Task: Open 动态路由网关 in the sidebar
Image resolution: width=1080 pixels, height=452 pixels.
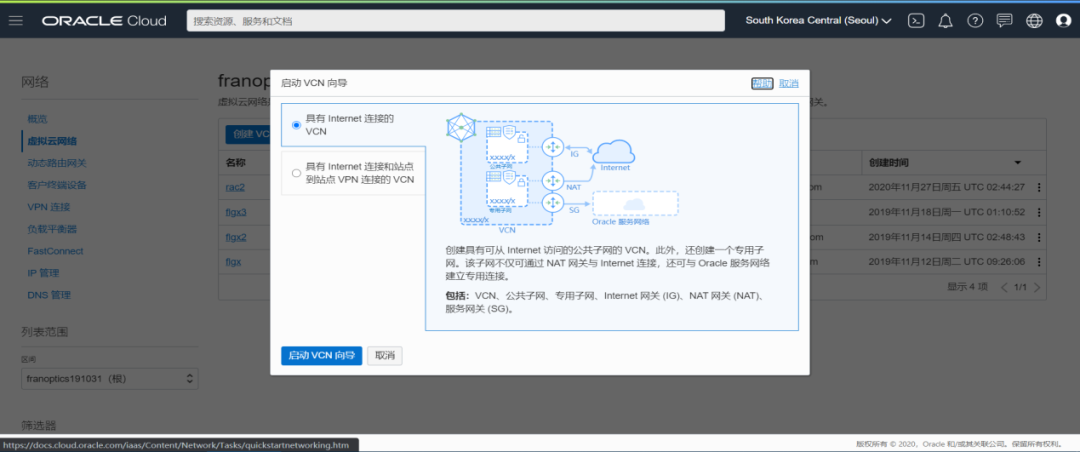Action: pyautogui.click(x=57, y=163)
